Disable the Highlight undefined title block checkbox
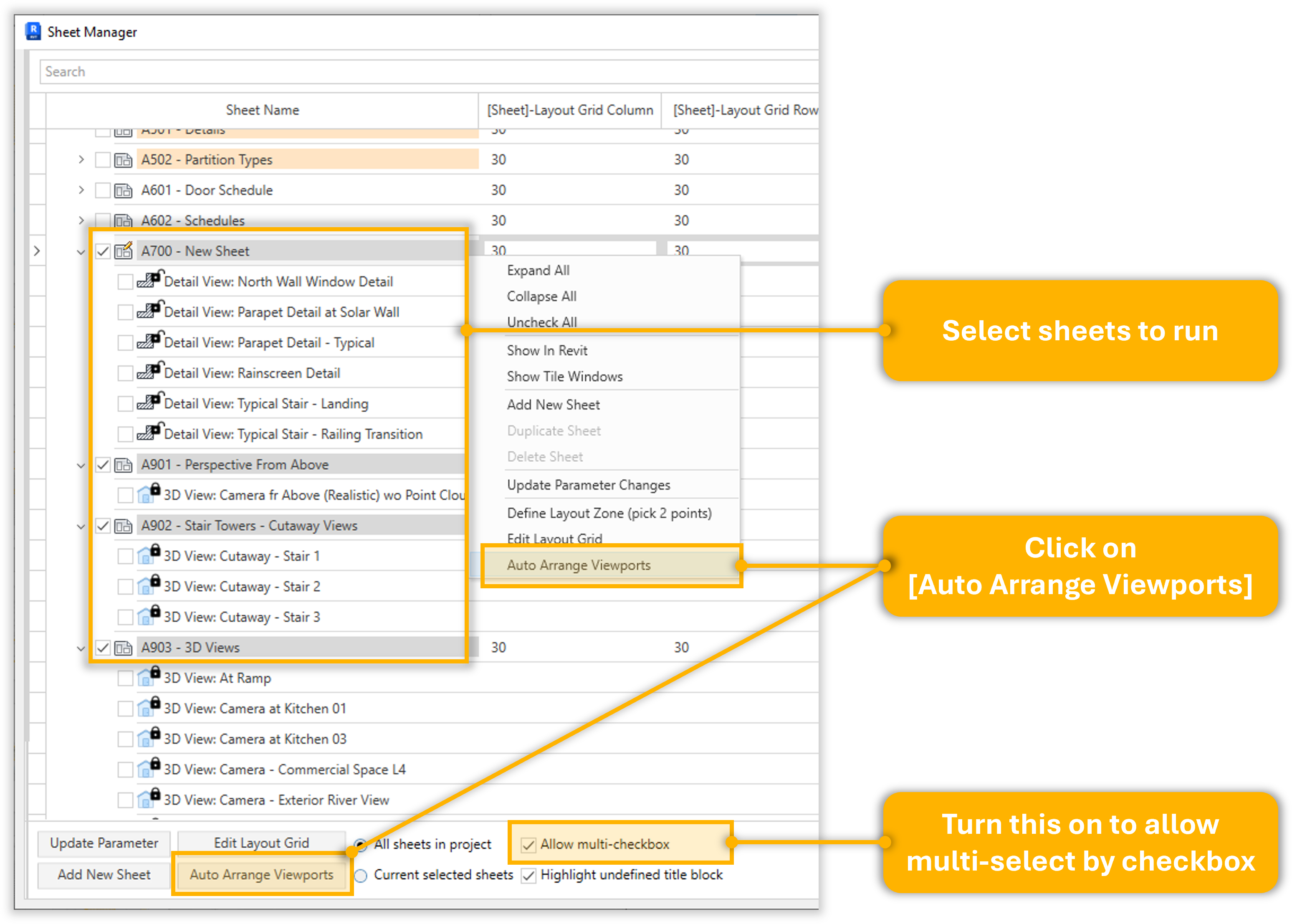This screenshot has width=1292, height=924. pyautogui.click(x=528, y=875)
